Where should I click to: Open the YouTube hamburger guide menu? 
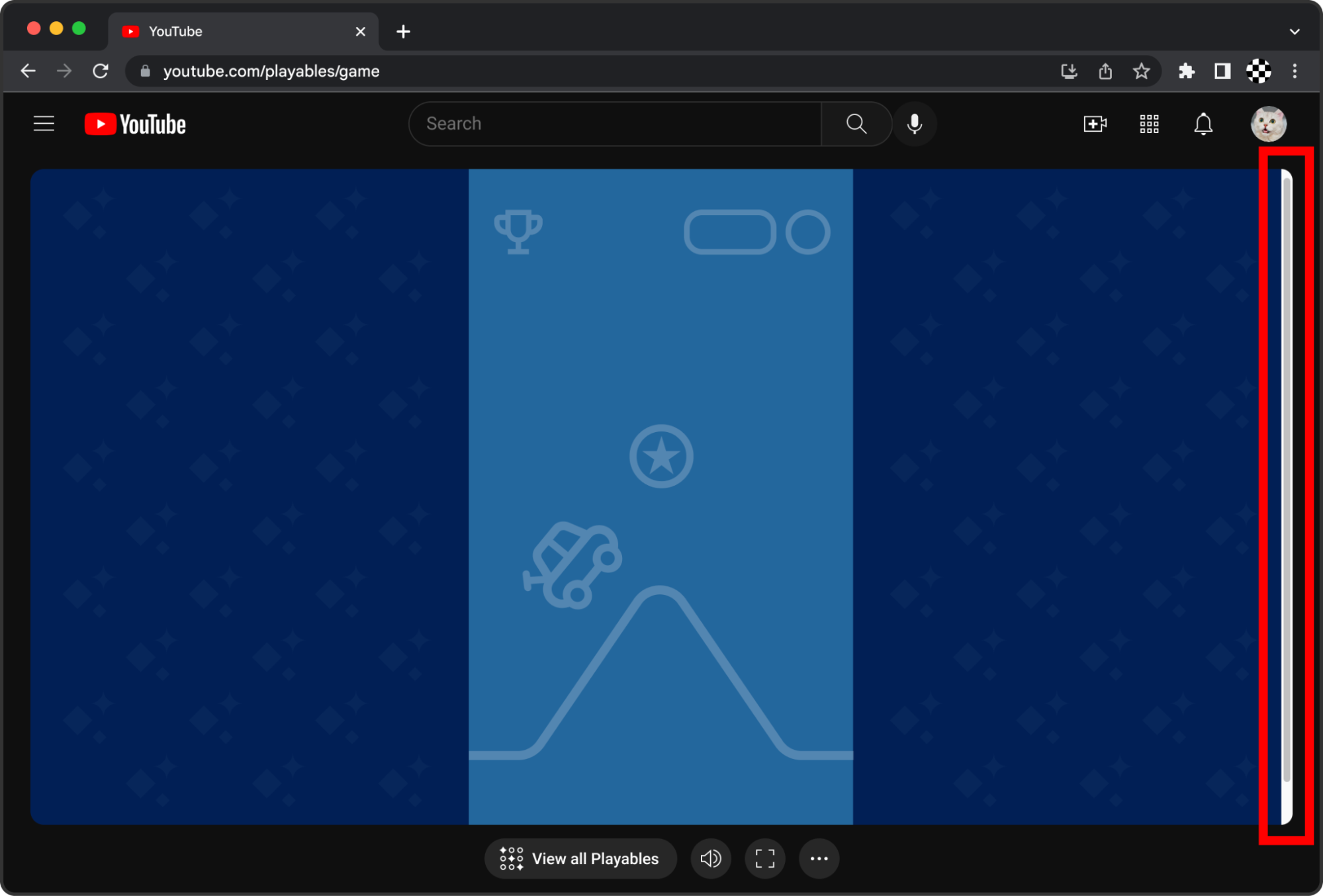(x=44, y=124)
